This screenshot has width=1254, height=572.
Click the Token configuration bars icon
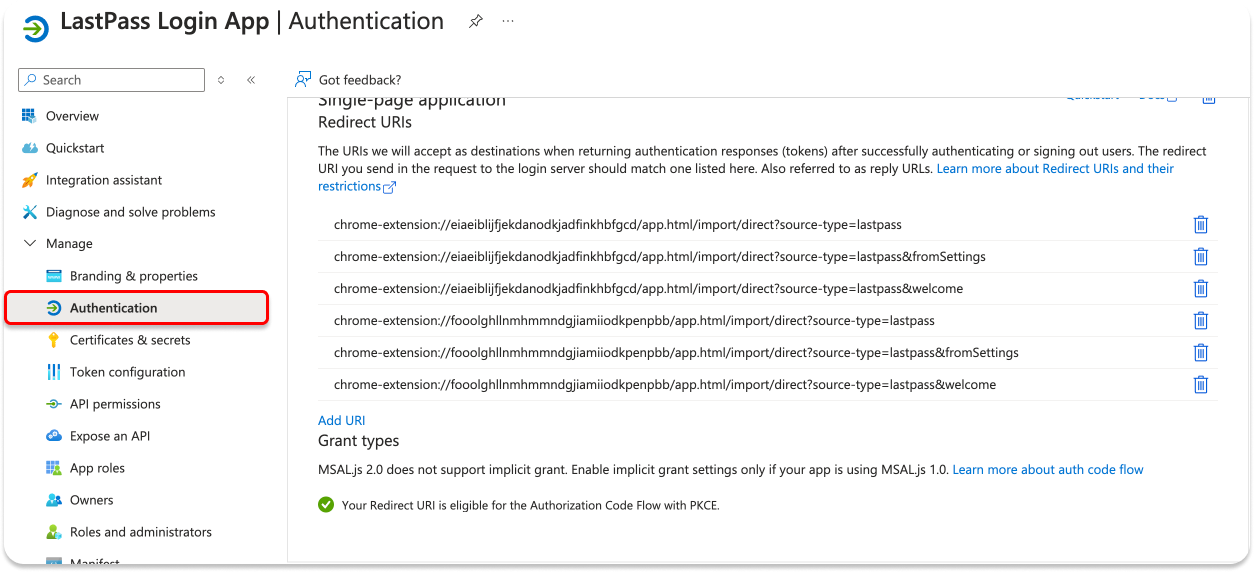tap(54, 372)
